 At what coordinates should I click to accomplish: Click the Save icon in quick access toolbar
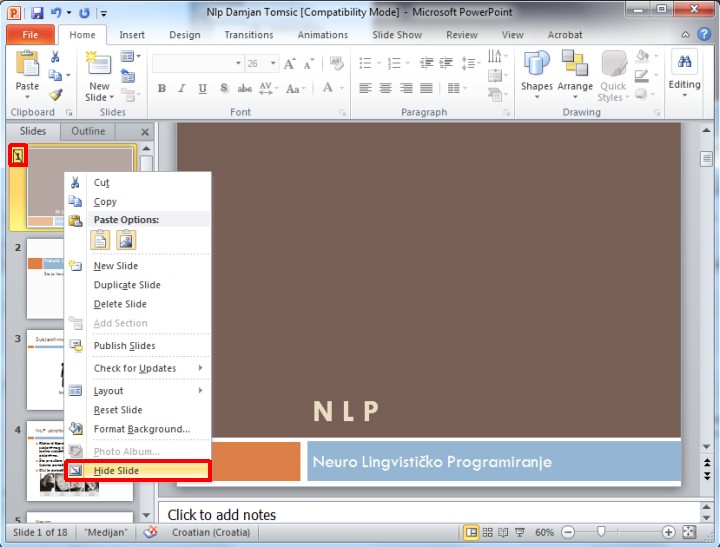37,13
